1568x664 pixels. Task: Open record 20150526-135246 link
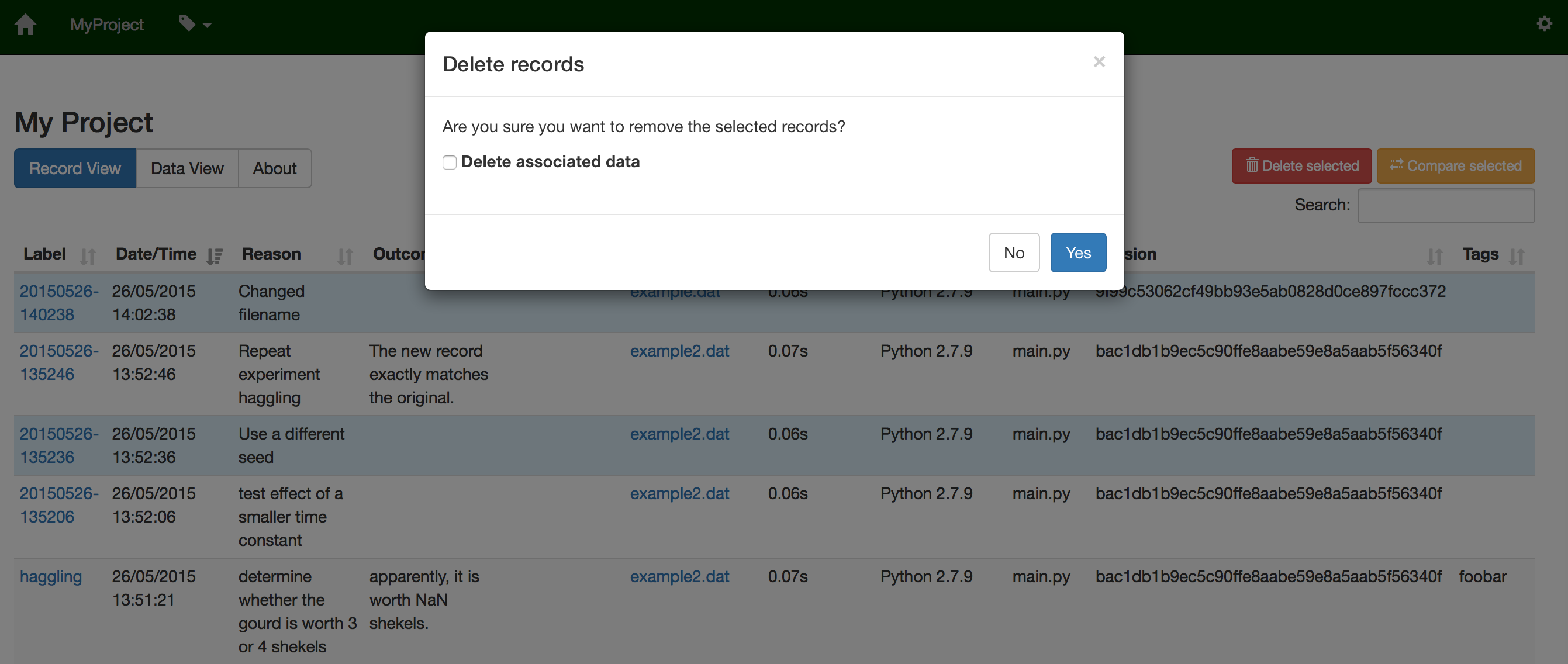(58, 363)
